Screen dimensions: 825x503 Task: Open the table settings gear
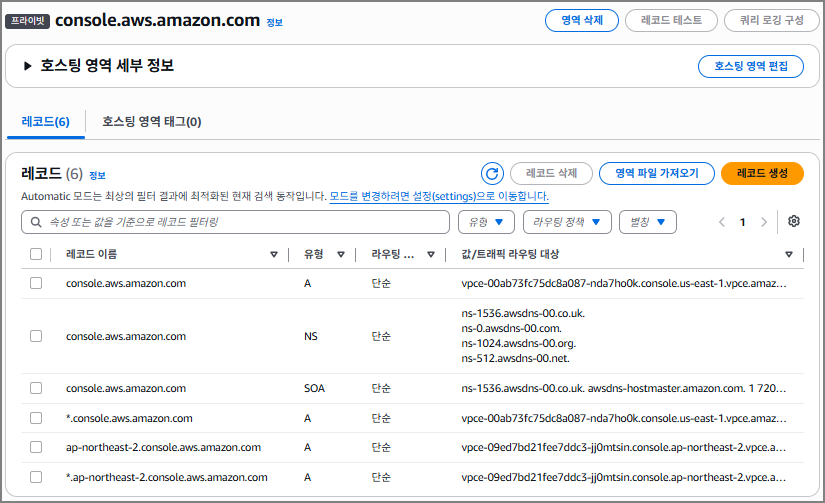pos(793,222)
